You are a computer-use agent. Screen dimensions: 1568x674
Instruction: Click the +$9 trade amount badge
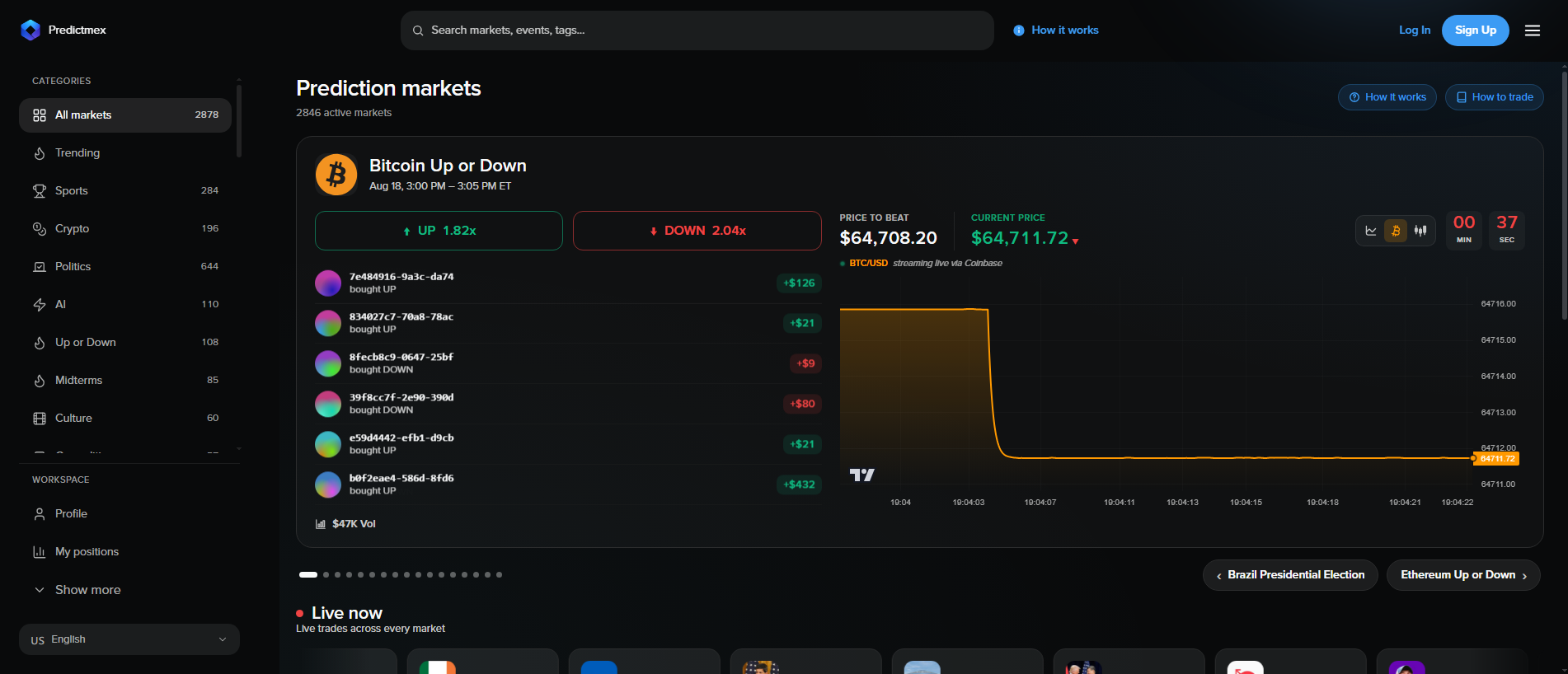point(805,363)
